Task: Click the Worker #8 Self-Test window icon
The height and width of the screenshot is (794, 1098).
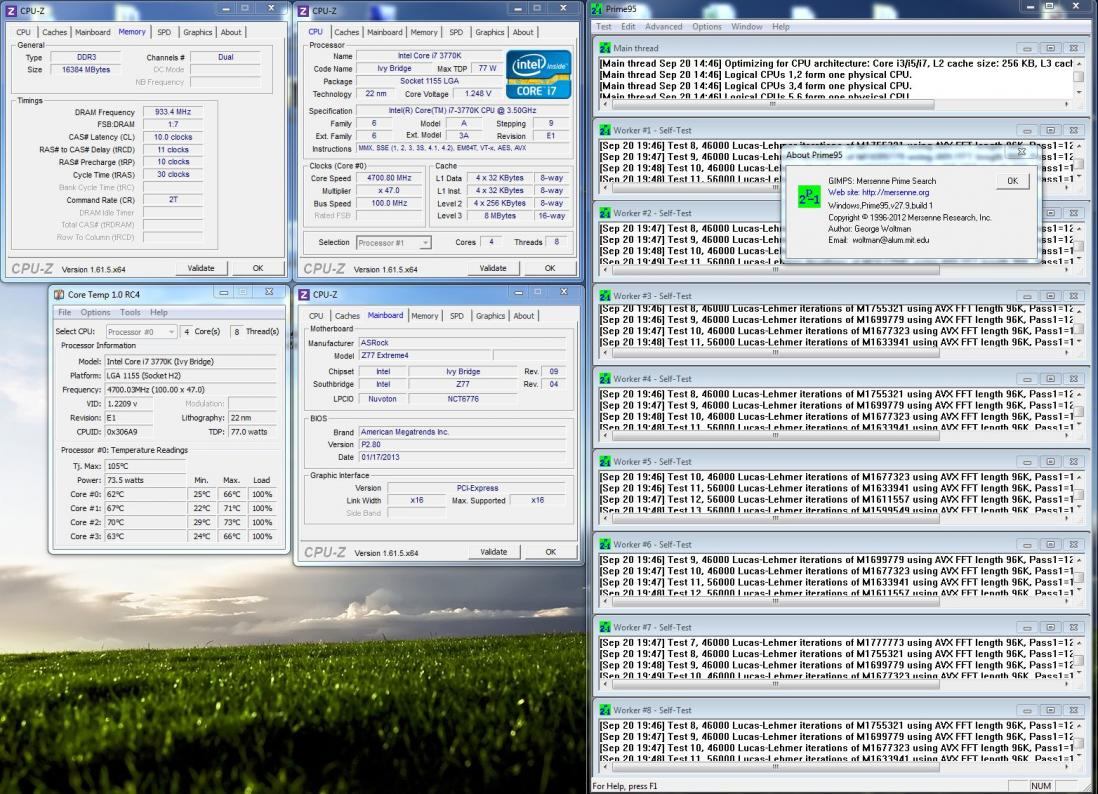Action: coord(605,710)
